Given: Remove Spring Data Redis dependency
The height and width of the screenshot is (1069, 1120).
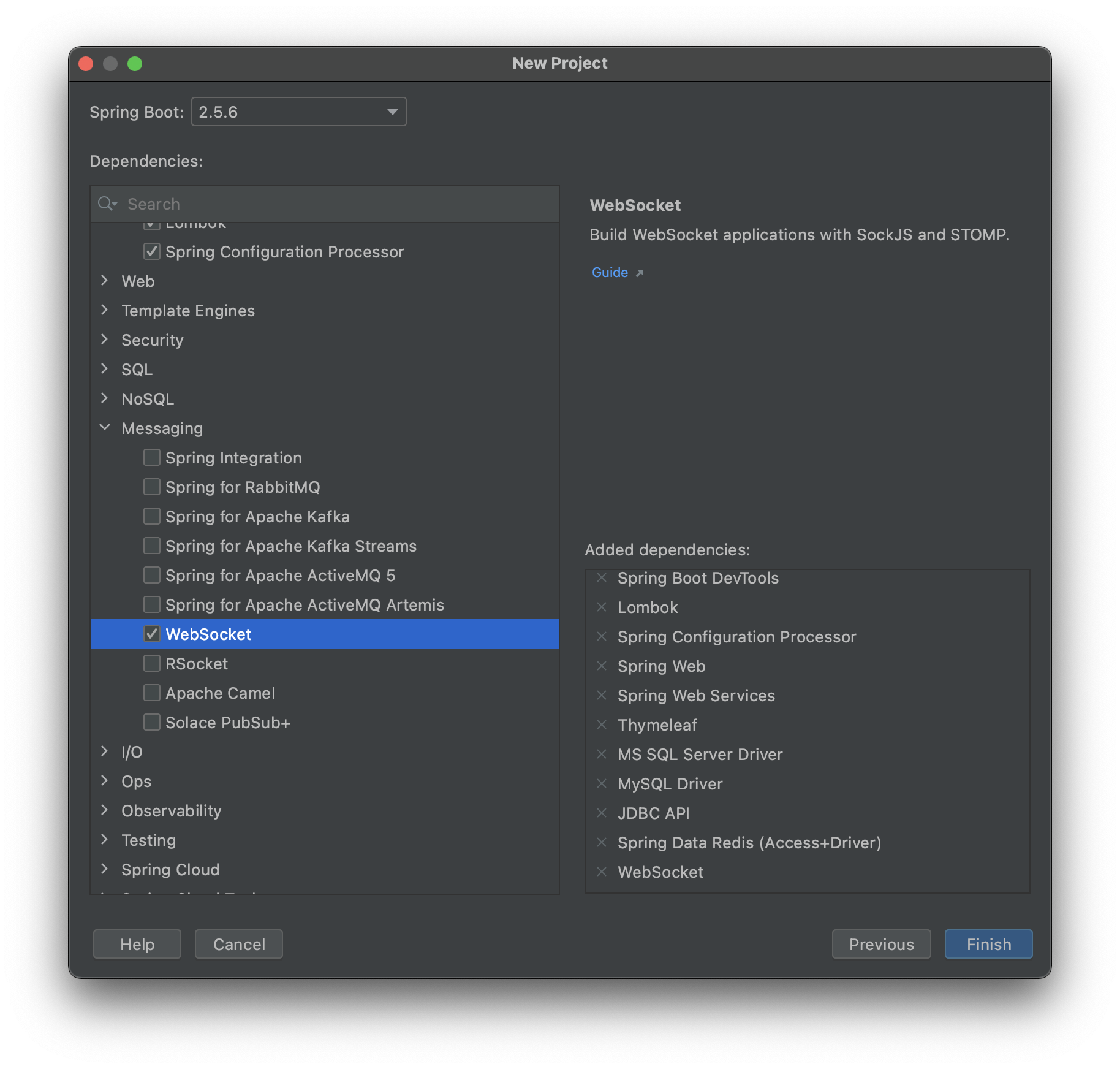Looking at the screenshot, I should (x=602, y=842).
